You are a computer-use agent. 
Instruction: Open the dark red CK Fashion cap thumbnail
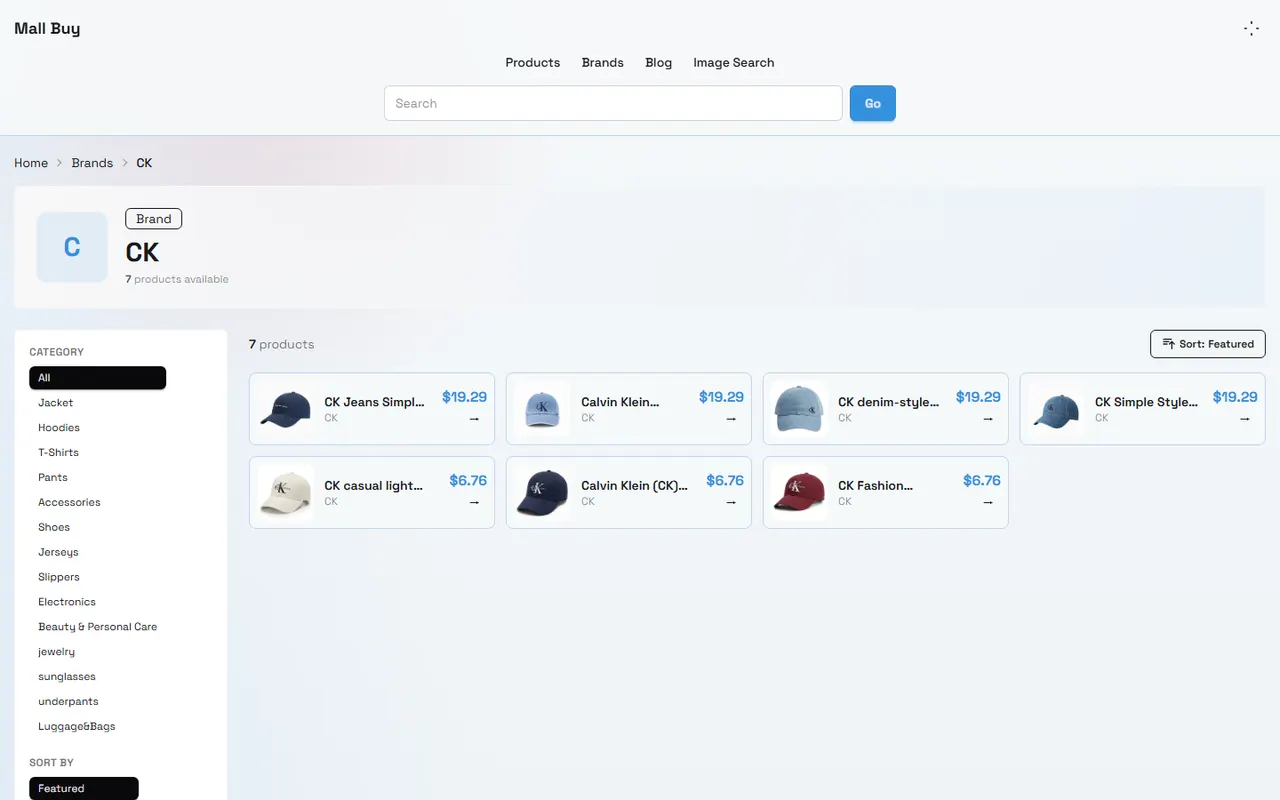coord(799,493)
